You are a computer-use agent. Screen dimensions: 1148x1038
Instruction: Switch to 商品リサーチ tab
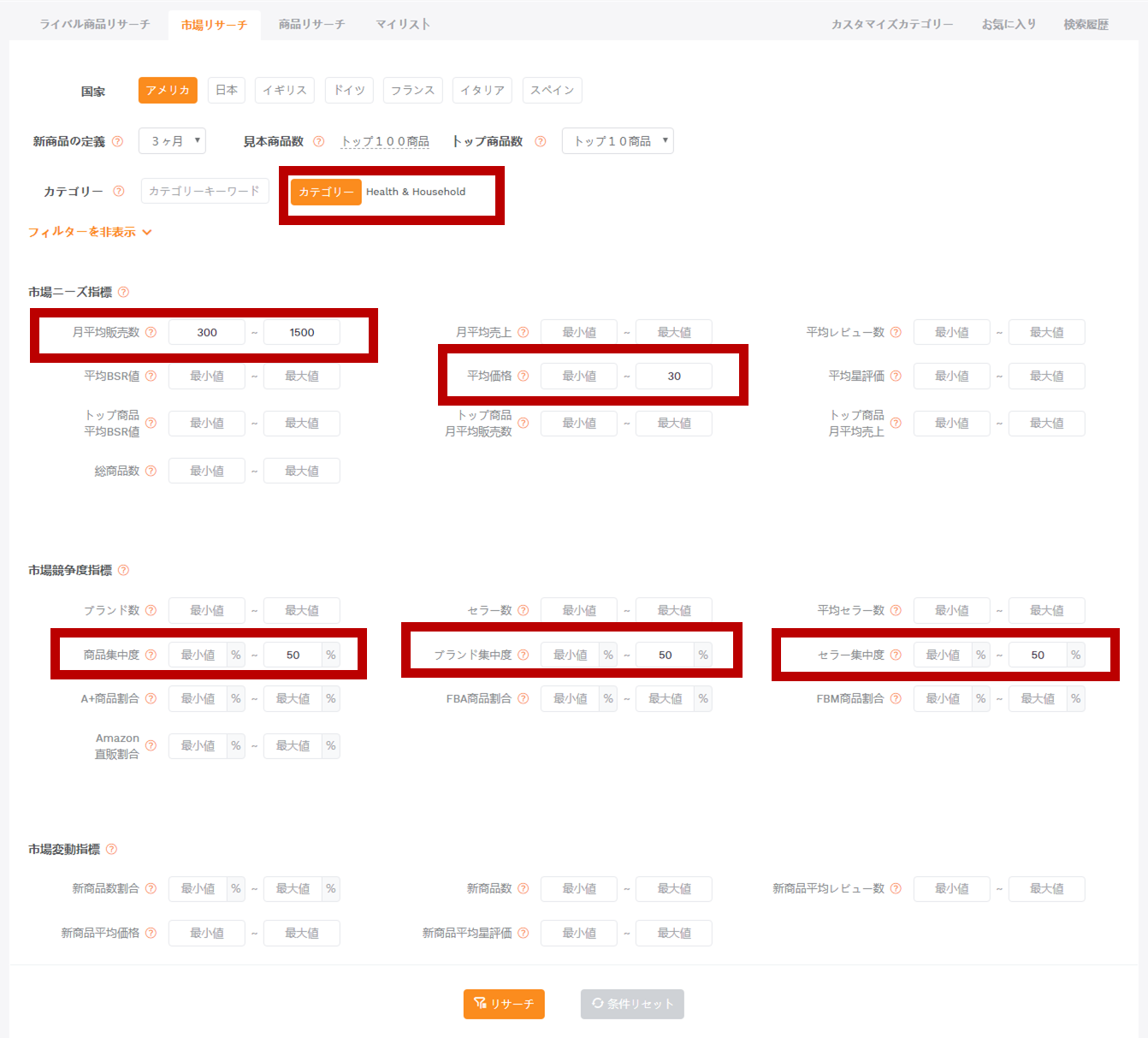[311, 24]
